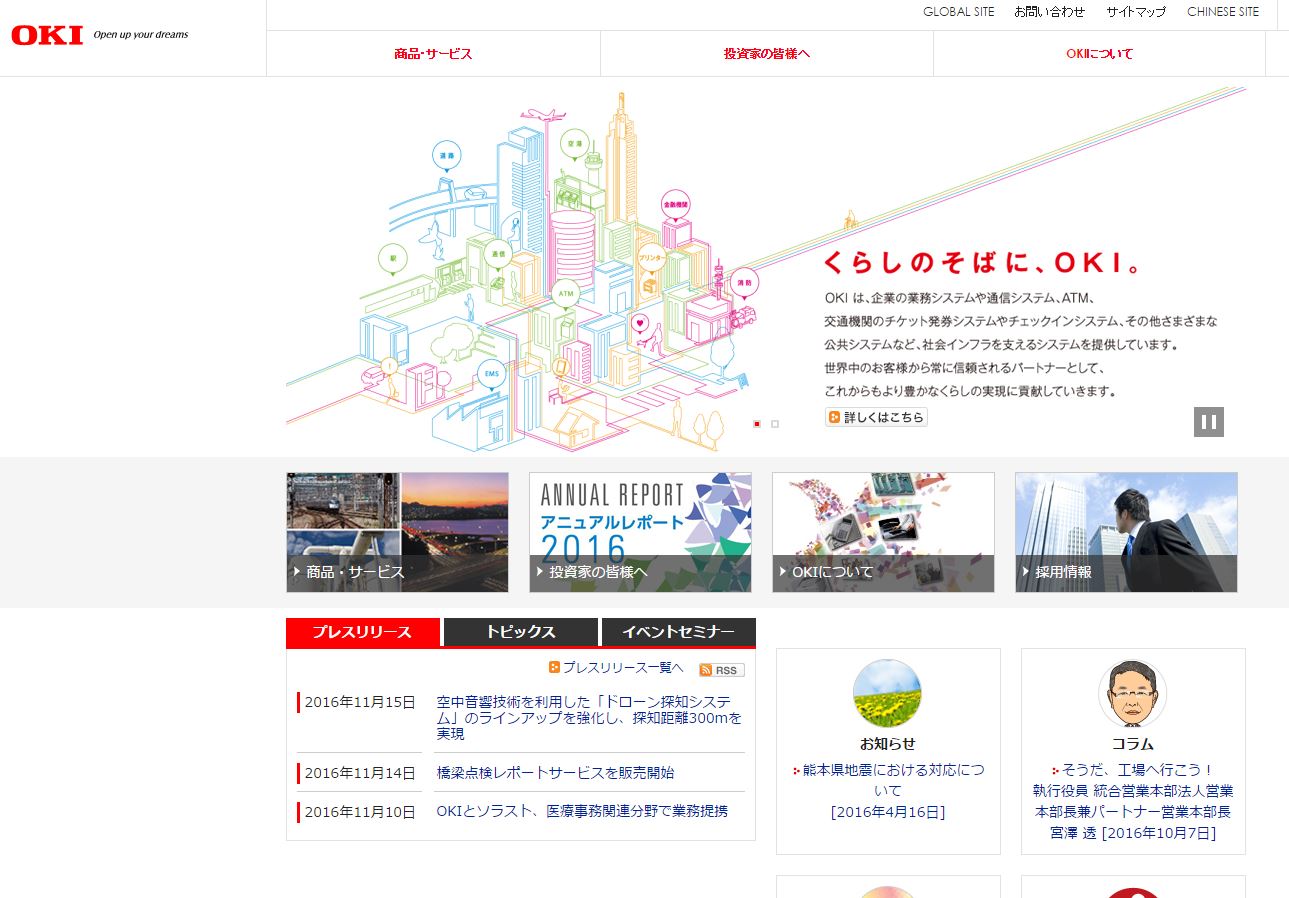Image resolution: width=1289 pixels, height=898 pixels.
Task: Click the くらしのそばに、OKI。 headline
Action: [982, 264]
